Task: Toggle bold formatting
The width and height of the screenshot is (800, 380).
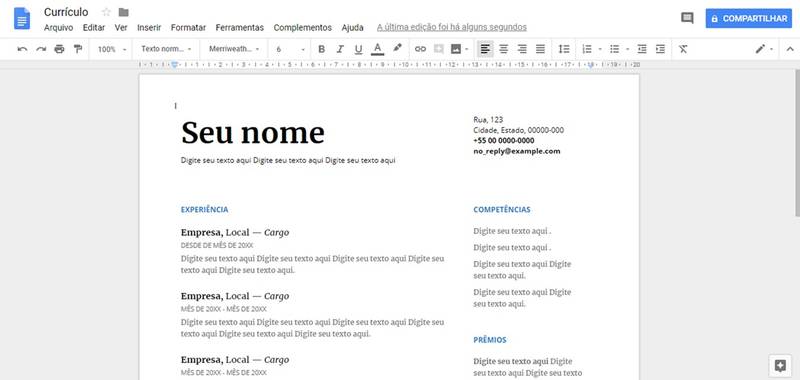Action: point(321,49)
